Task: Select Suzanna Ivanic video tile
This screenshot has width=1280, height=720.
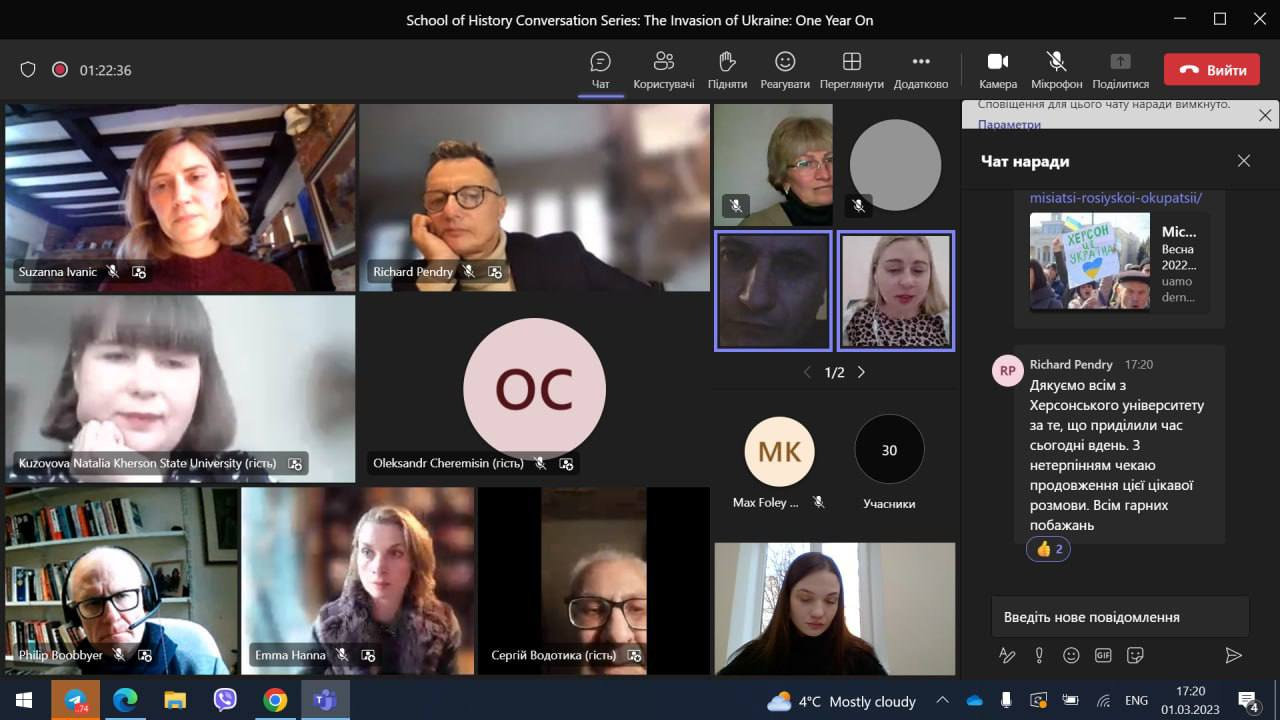Action: click(180, 197)
